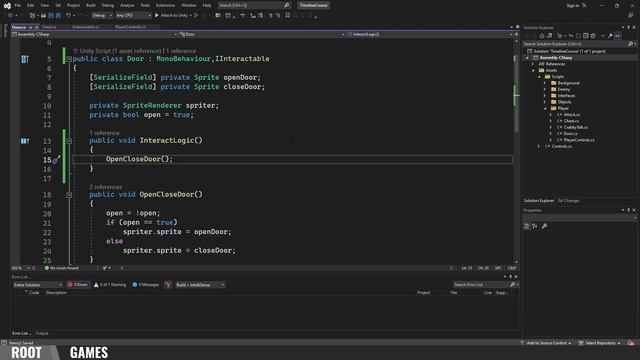The width and height of the screenshot is (640, 360).
Task: Open the InteractLogic() member dropdown
Action: coord(430,34)
